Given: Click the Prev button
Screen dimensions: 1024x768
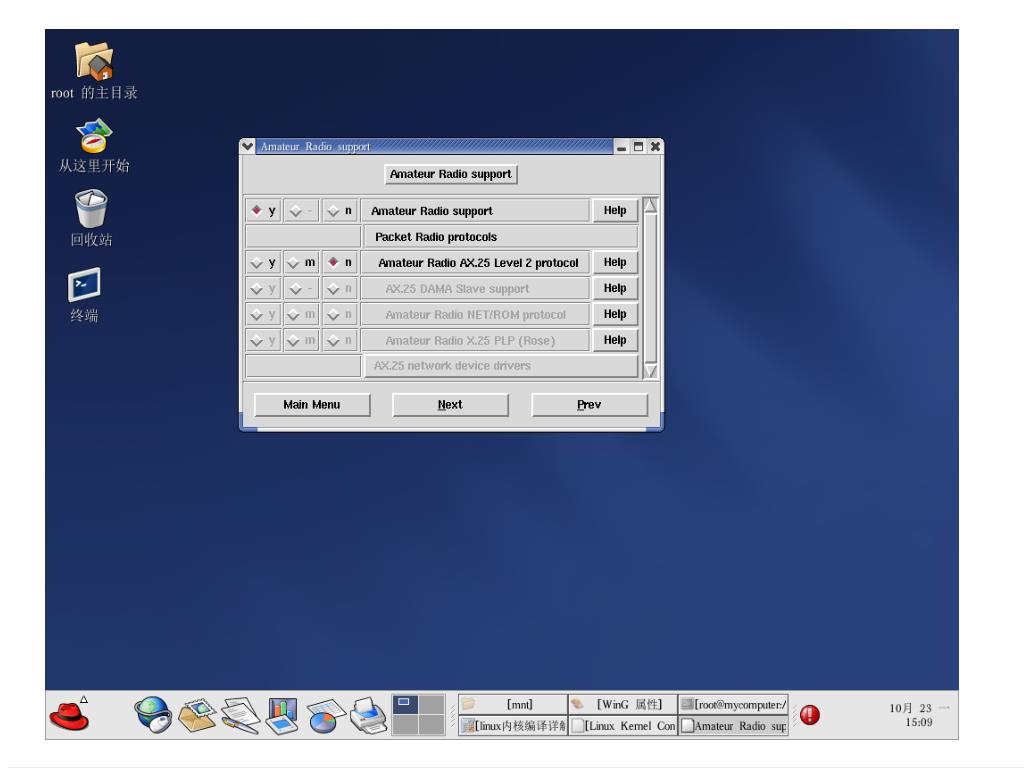Looking at the screenshot, I should pyautogui.click(x=590, y=405).
